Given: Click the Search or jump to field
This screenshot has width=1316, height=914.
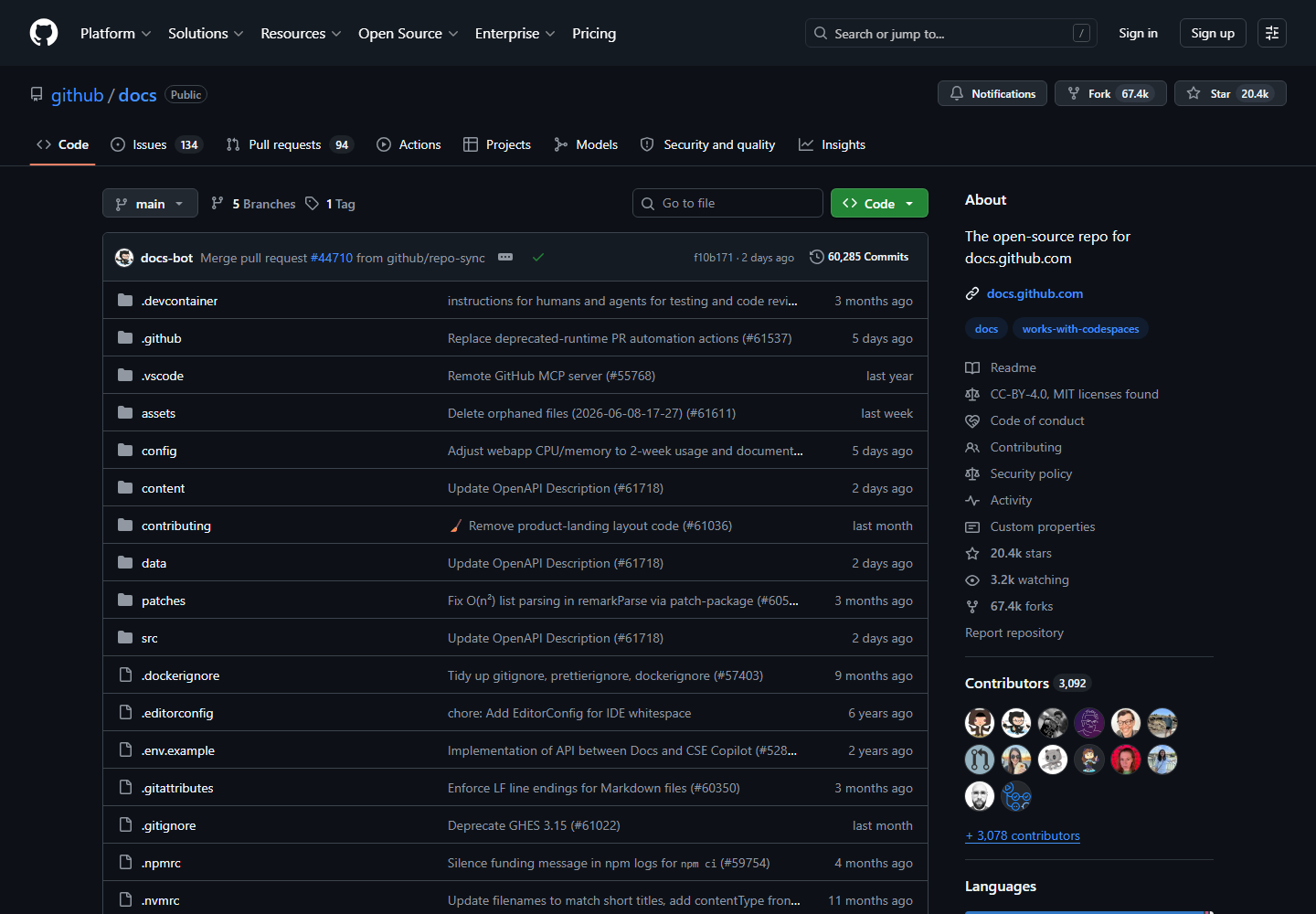Looking at the screenshot, I should [x=950, y=33].
